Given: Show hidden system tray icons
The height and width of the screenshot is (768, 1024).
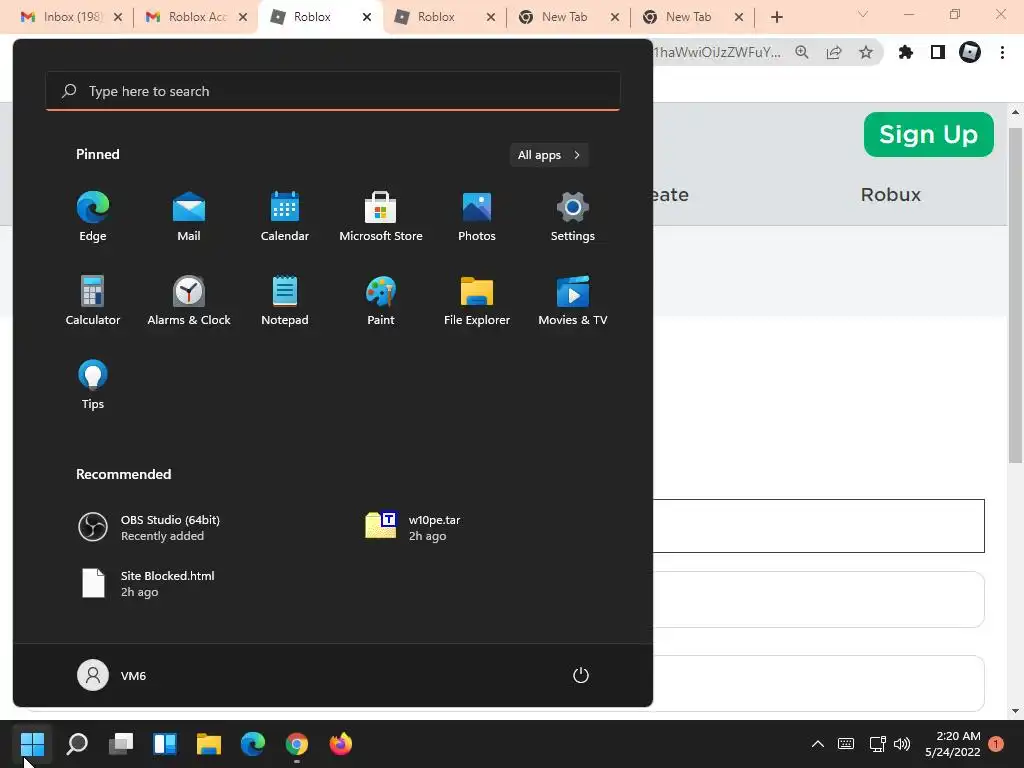Looking at the screenshot, I should tap(818, 744).
